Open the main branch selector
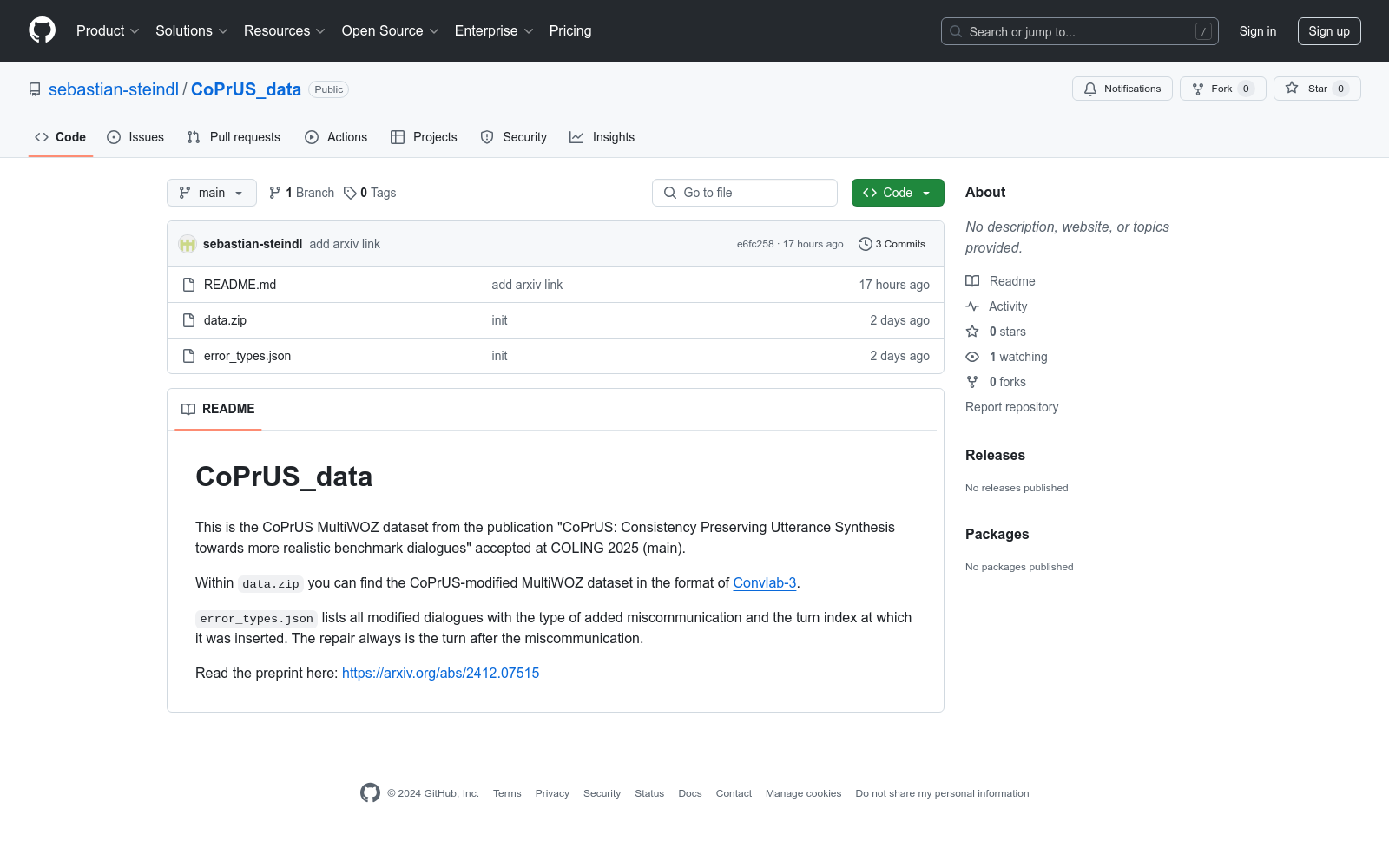Image resolution: width=1389 pixels, height=868 pixels. click(x=212, y=193)
